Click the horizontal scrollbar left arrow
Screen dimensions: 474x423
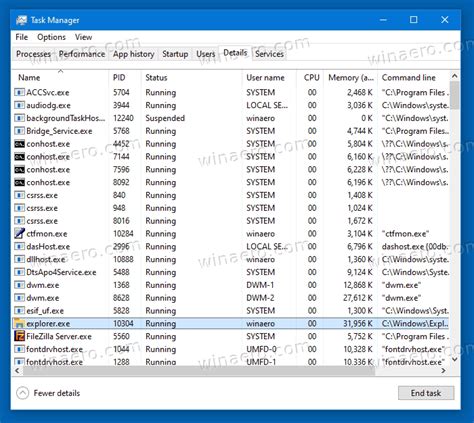pyautogui.click(x=17, y=371)
